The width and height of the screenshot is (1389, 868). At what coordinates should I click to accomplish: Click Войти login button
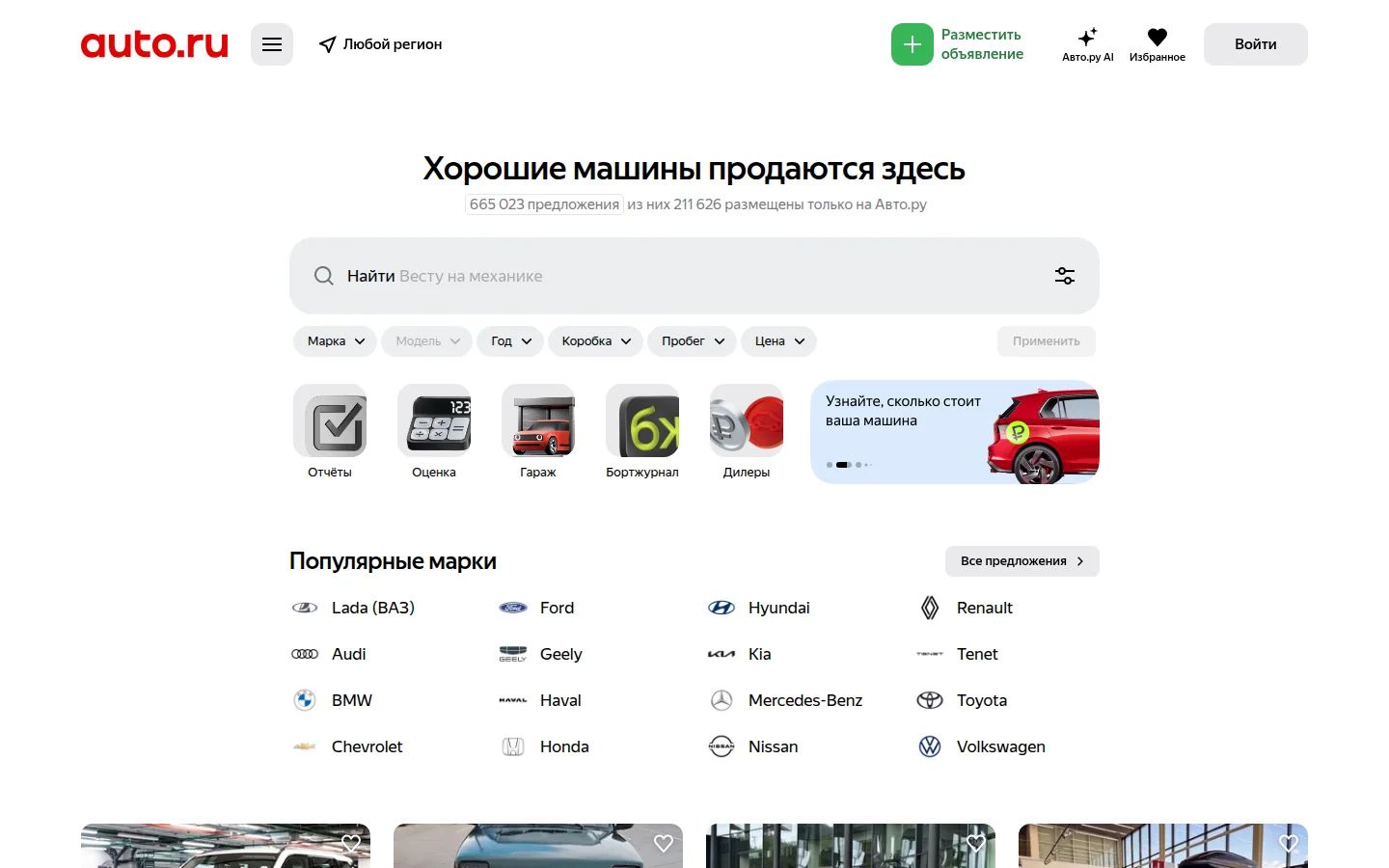(x=1256, y=44)
